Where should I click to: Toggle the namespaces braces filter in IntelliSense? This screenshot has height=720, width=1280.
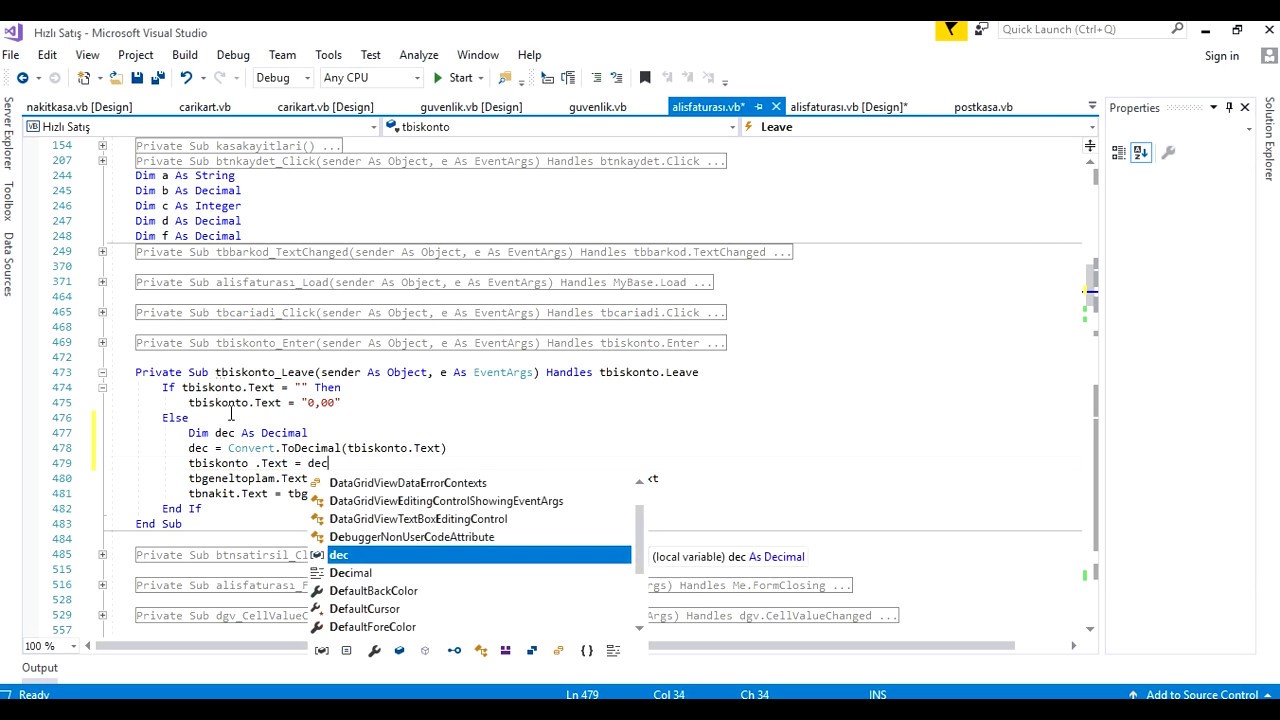point(587,651)
